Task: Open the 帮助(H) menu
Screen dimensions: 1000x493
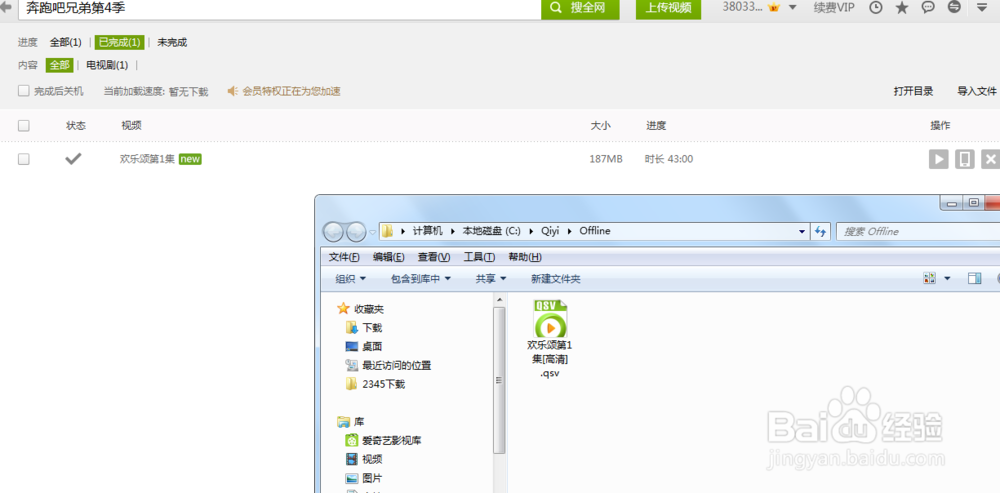Action: tap(525, 257)
